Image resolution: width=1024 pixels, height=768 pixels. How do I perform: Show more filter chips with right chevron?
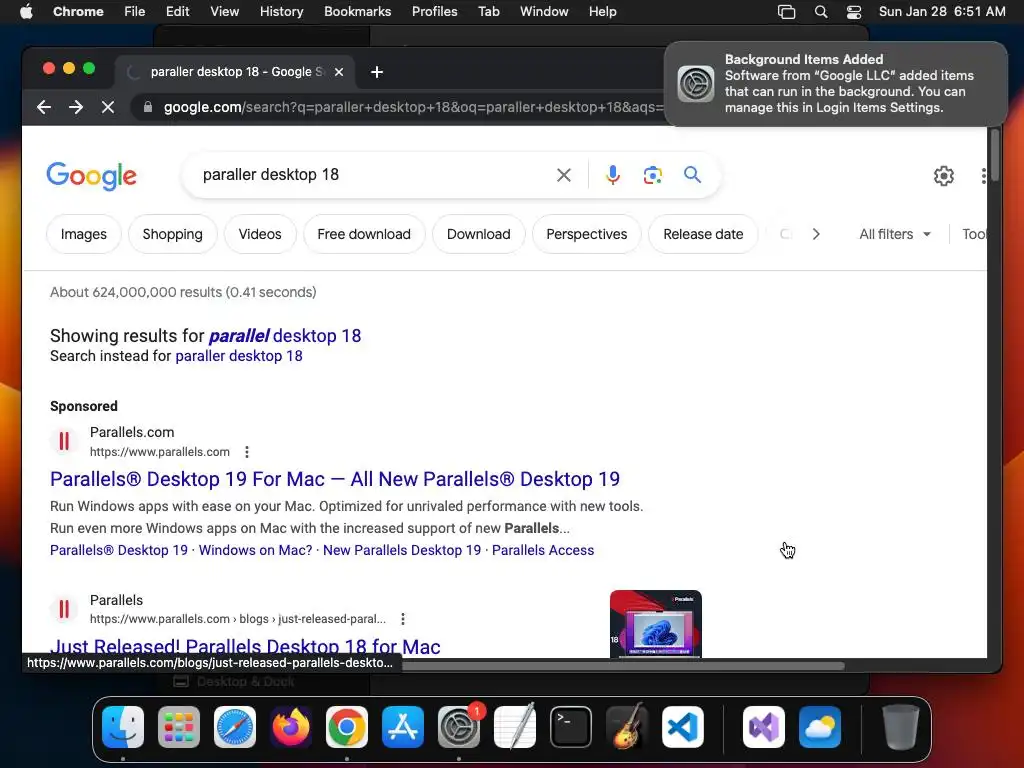(816, 234)
